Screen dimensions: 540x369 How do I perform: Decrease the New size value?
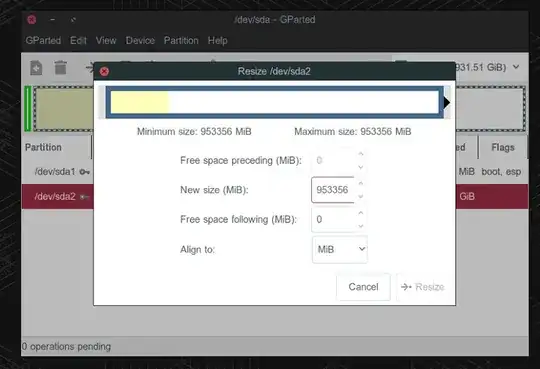pyautogui.click(x=361, y=196)
